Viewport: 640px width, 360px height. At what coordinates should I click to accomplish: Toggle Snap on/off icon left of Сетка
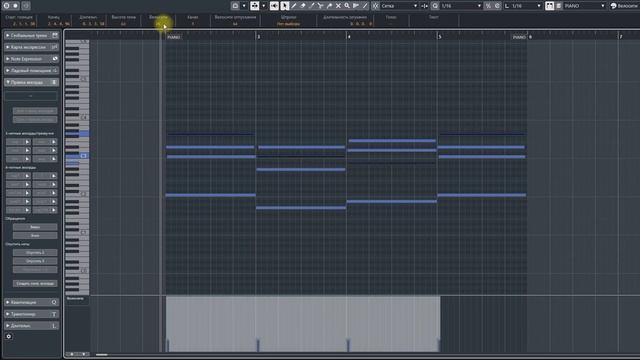click(x=376, y=6)
